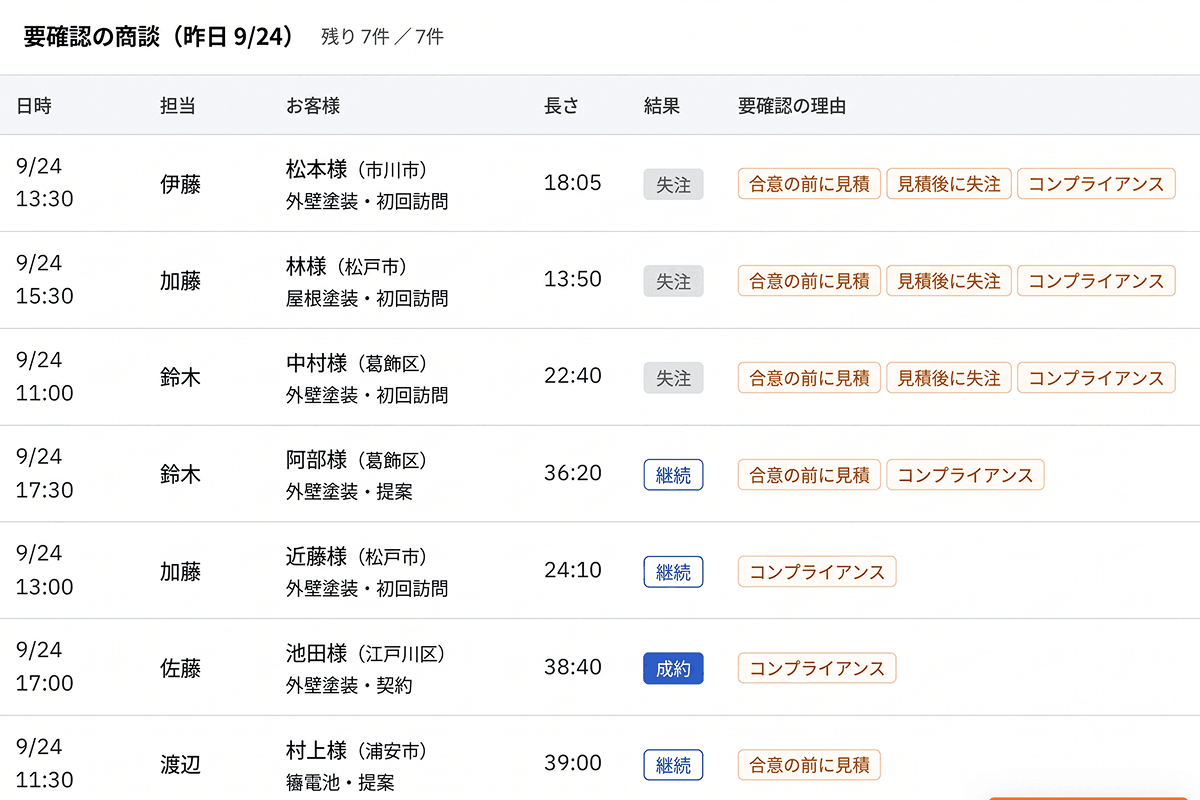Select 見積後に失注 tag in 林様 row

point(949,281)
